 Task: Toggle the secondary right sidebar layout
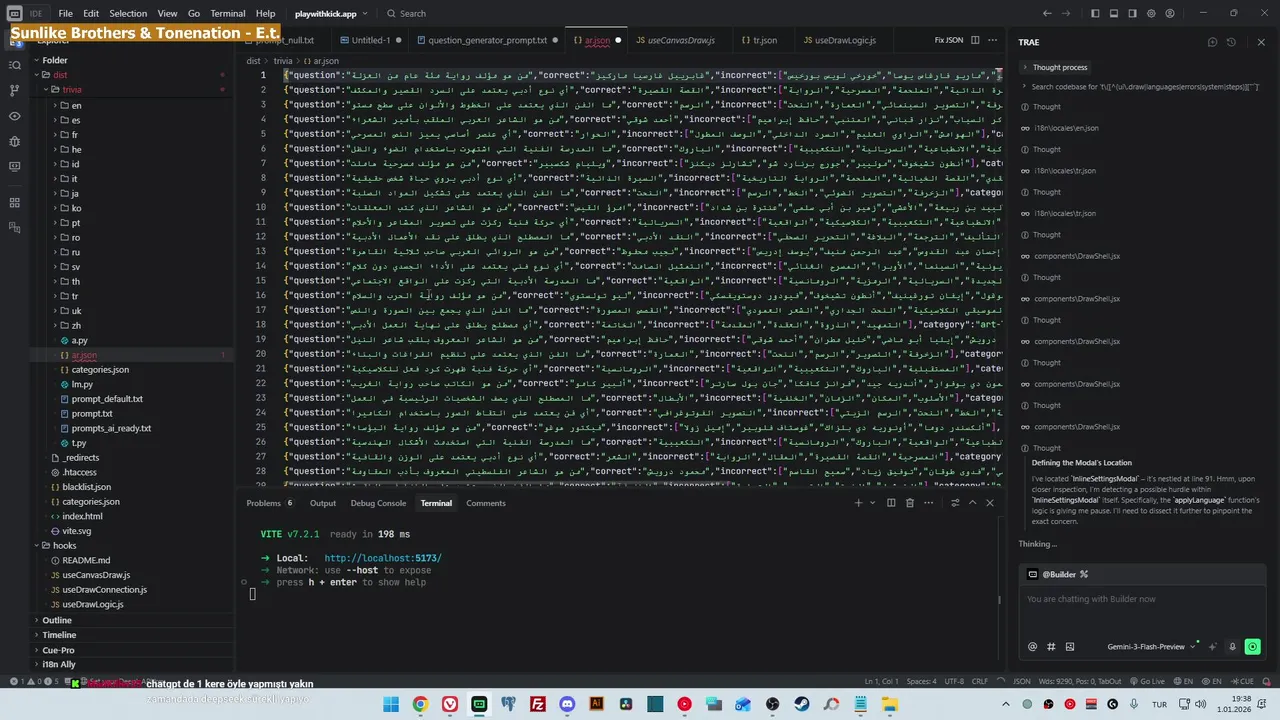coord(1133,13)
